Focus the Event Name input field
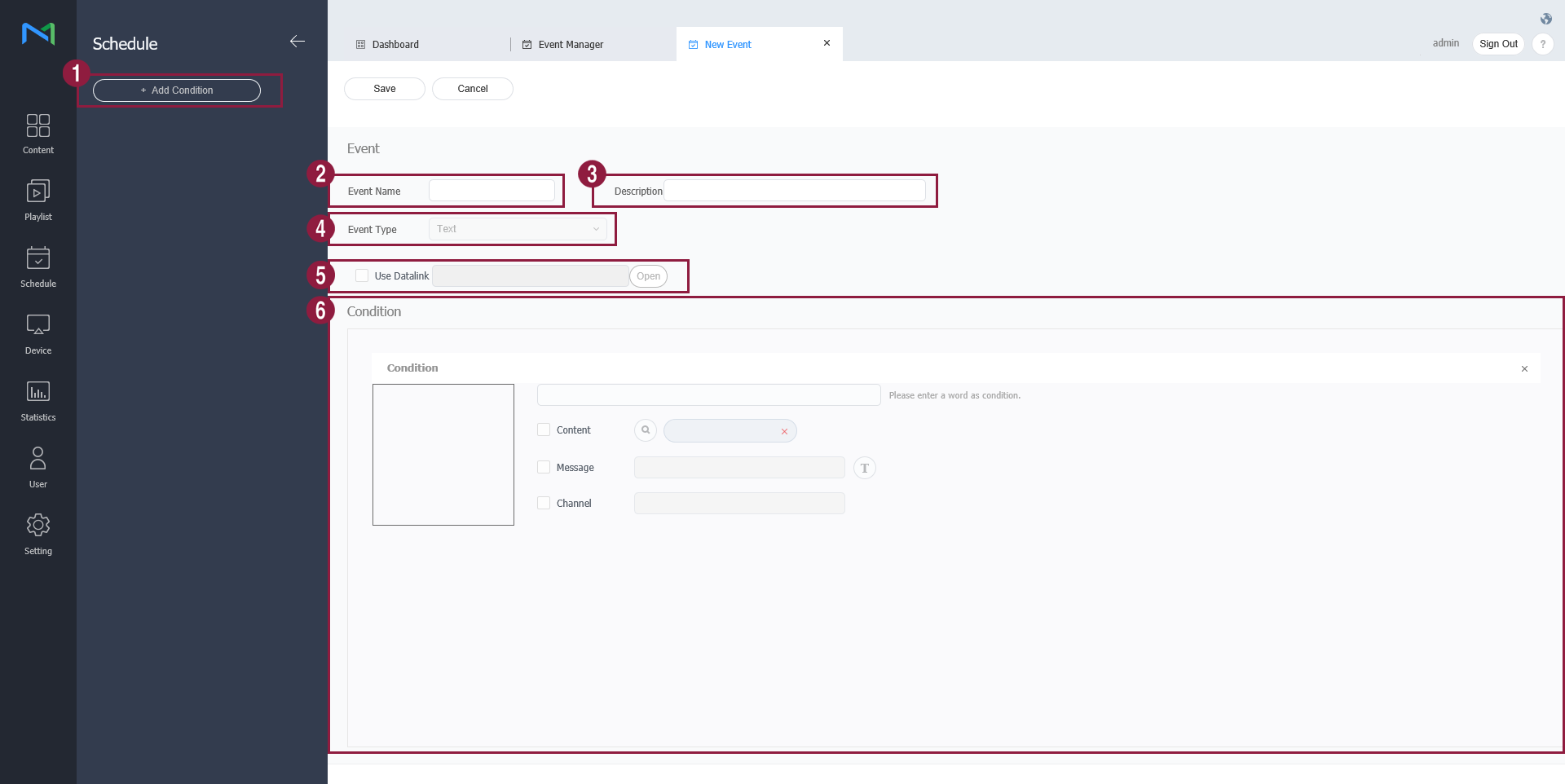1565x784 pixels. click(492, 191)
